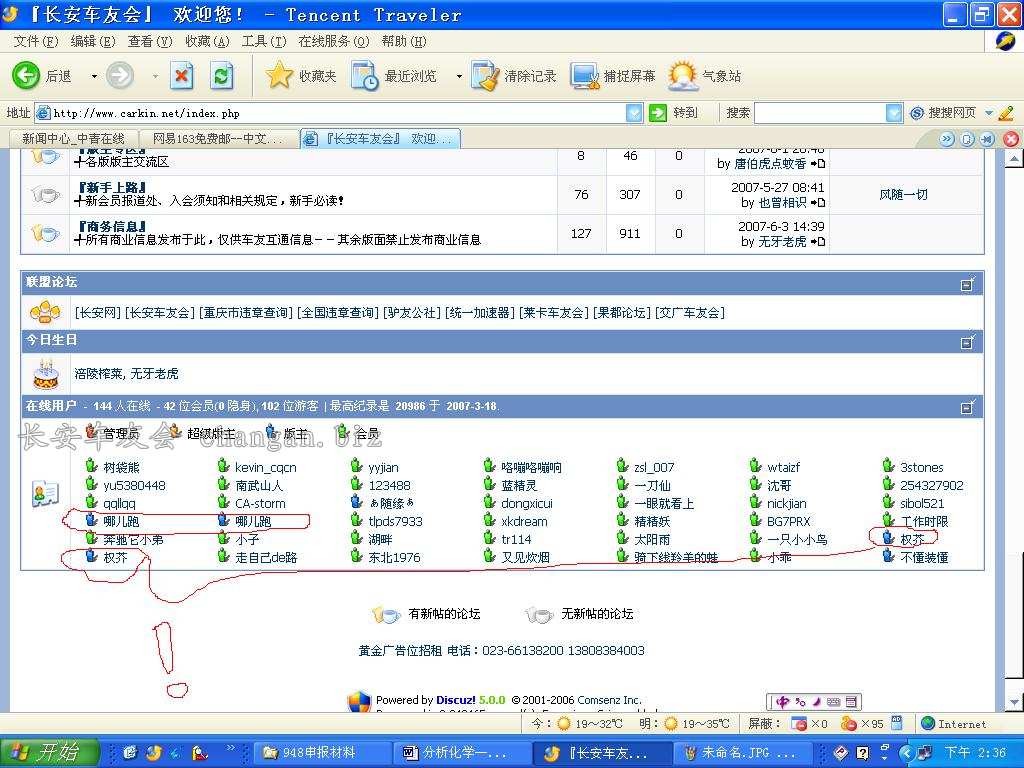Screen dimensions: 1024x768
Task: Open the 『新手上路』 forum link
Action: click(x=112, y=187)
